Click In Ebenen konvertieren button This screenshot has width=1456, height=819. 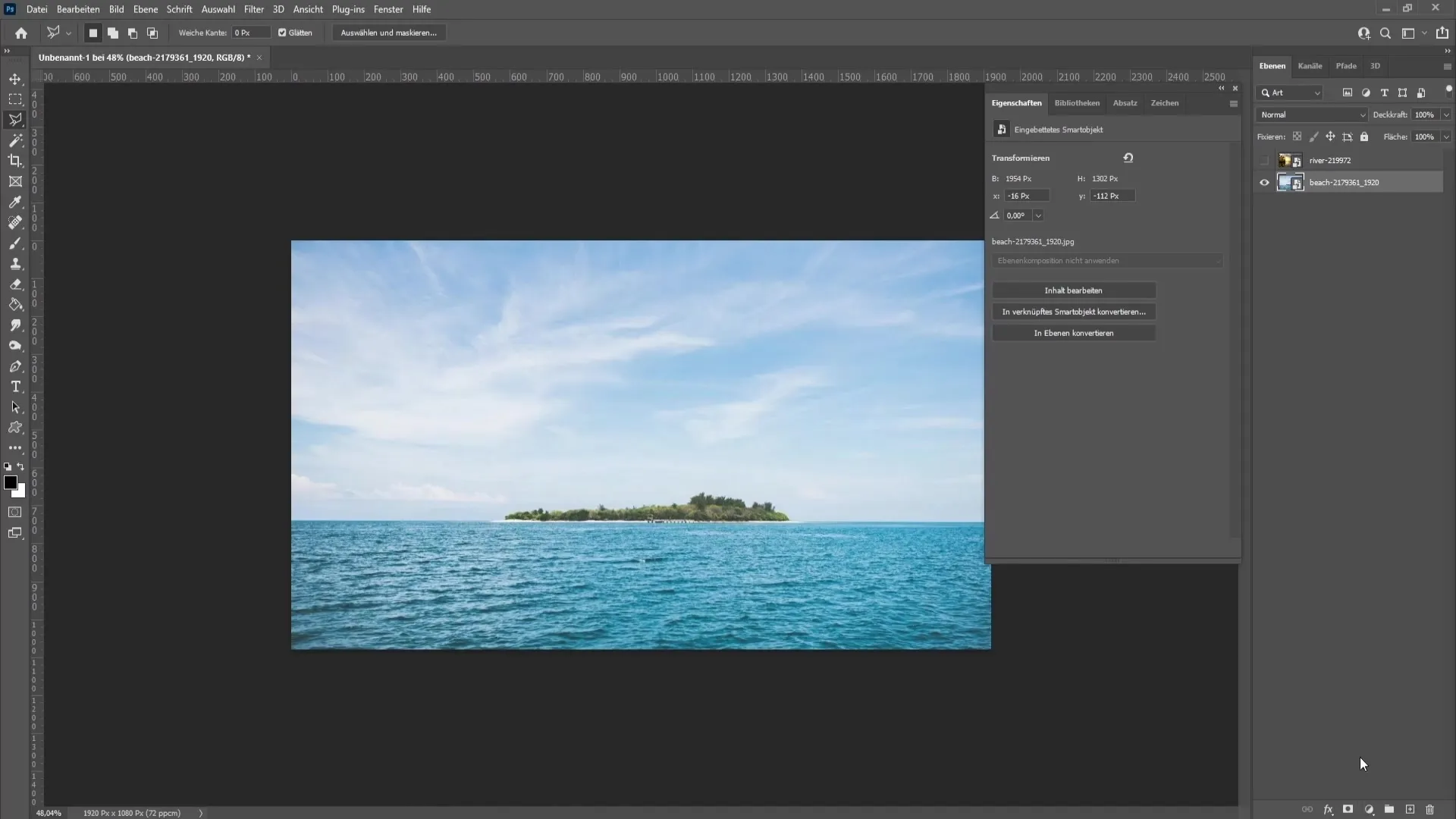[x=1074, y=332]
